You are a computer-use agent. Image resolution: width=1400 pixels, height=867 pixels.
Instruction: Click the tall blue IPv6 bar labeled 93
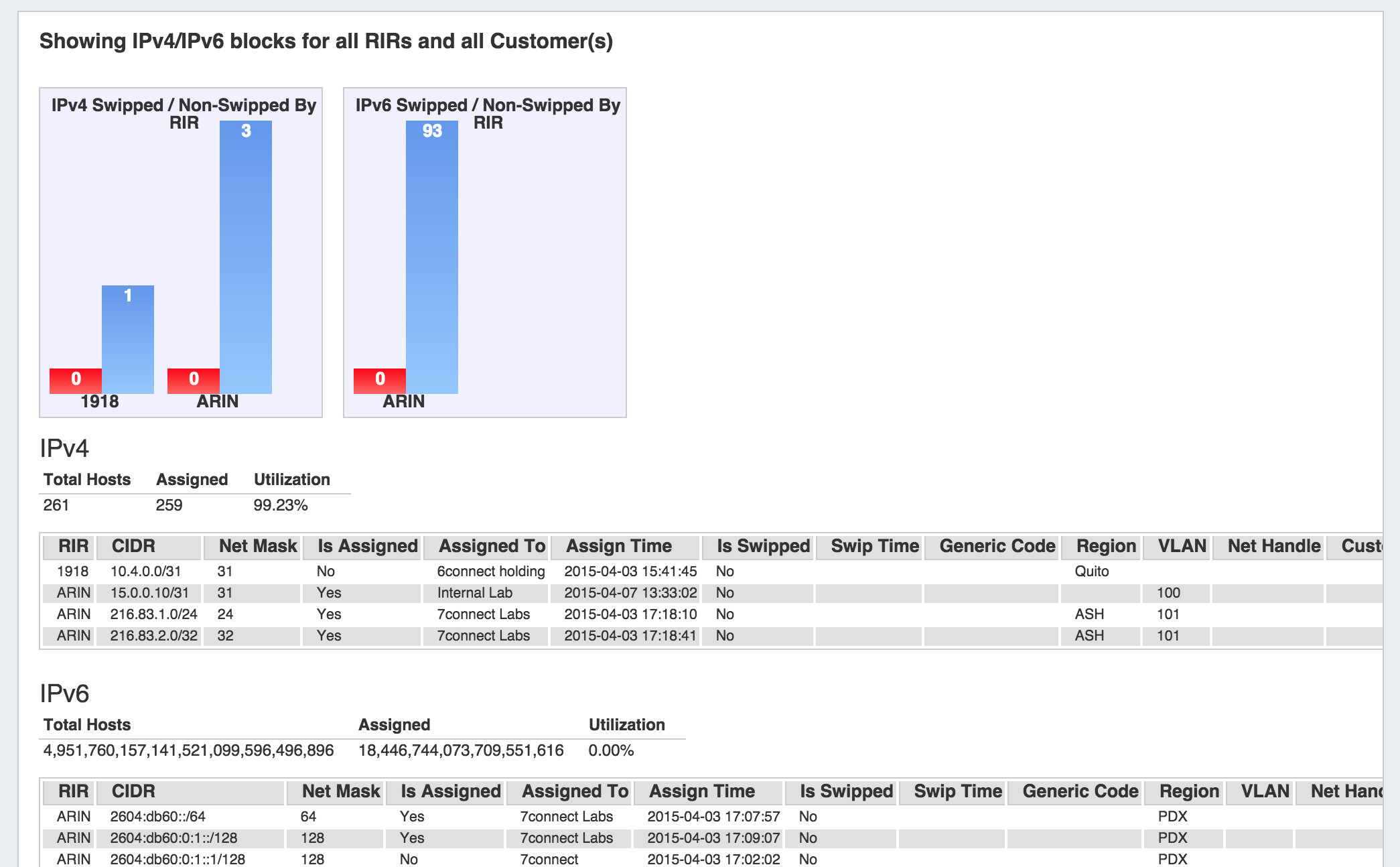coord(432,258)
